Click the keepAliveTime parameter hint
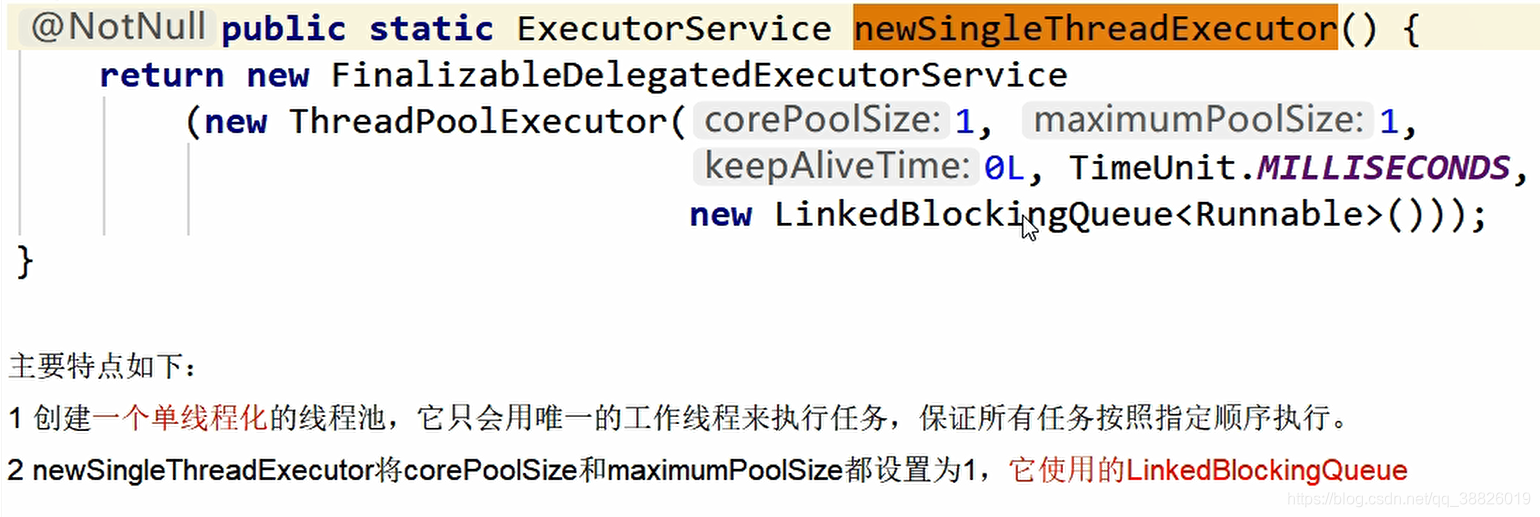1540x517 pixels. 834,167
